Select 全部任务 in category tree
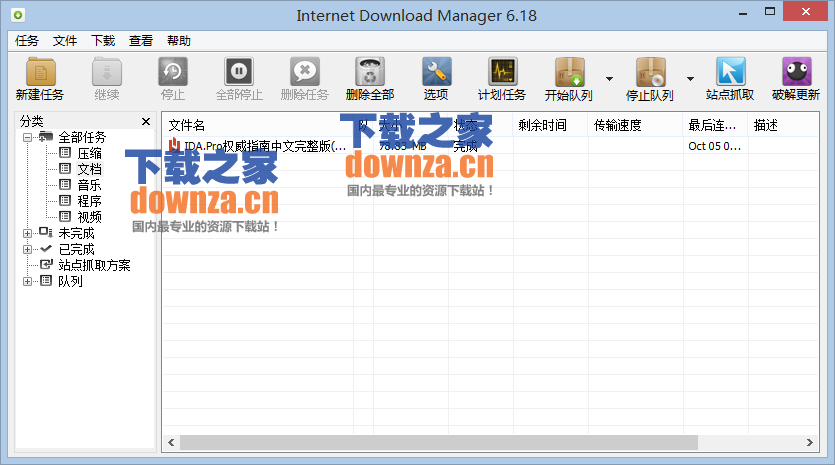 pos(81,137)
